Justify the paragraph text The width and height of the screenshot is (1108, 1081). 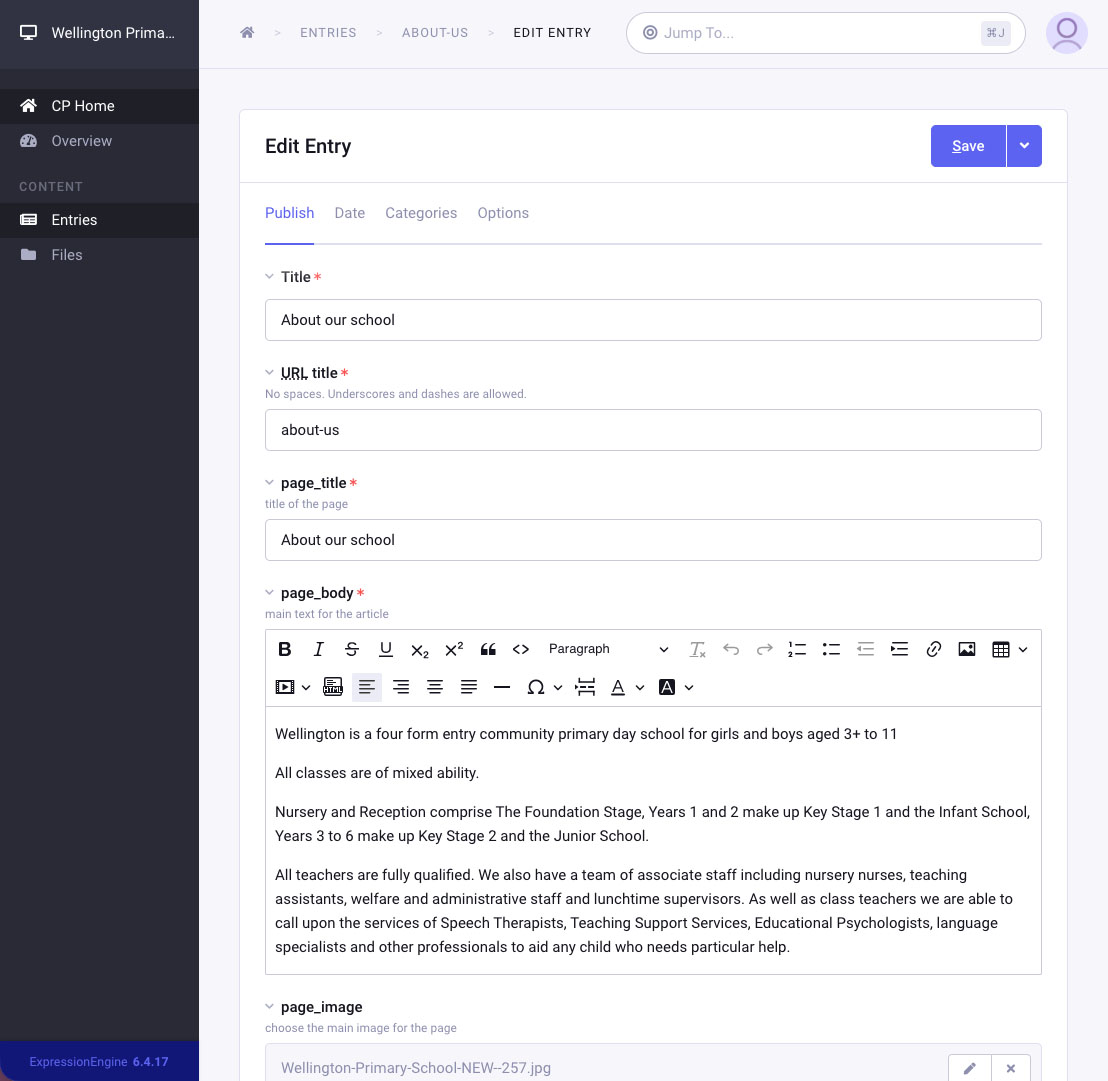coord(468,687)
